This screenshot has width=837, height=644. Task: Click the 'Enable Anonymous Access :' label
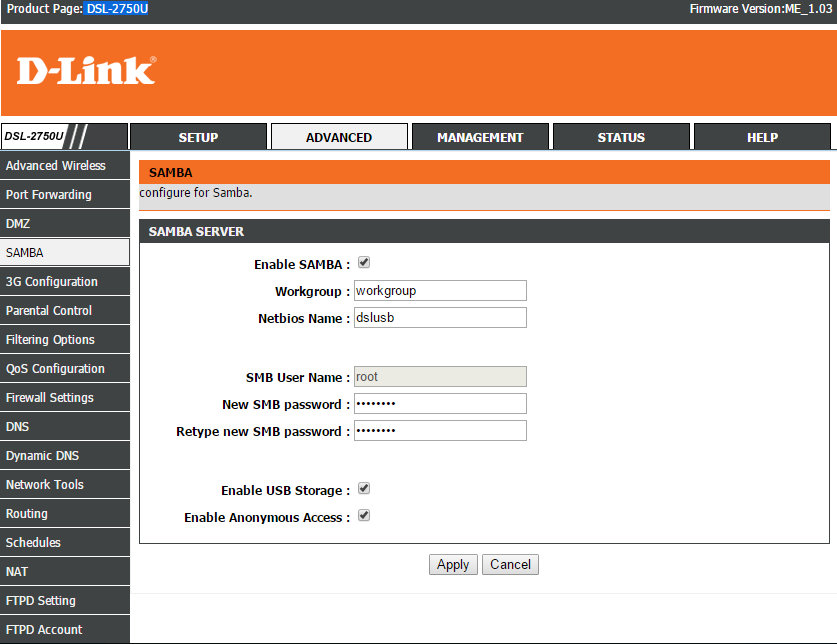click(x=267, y=517)
